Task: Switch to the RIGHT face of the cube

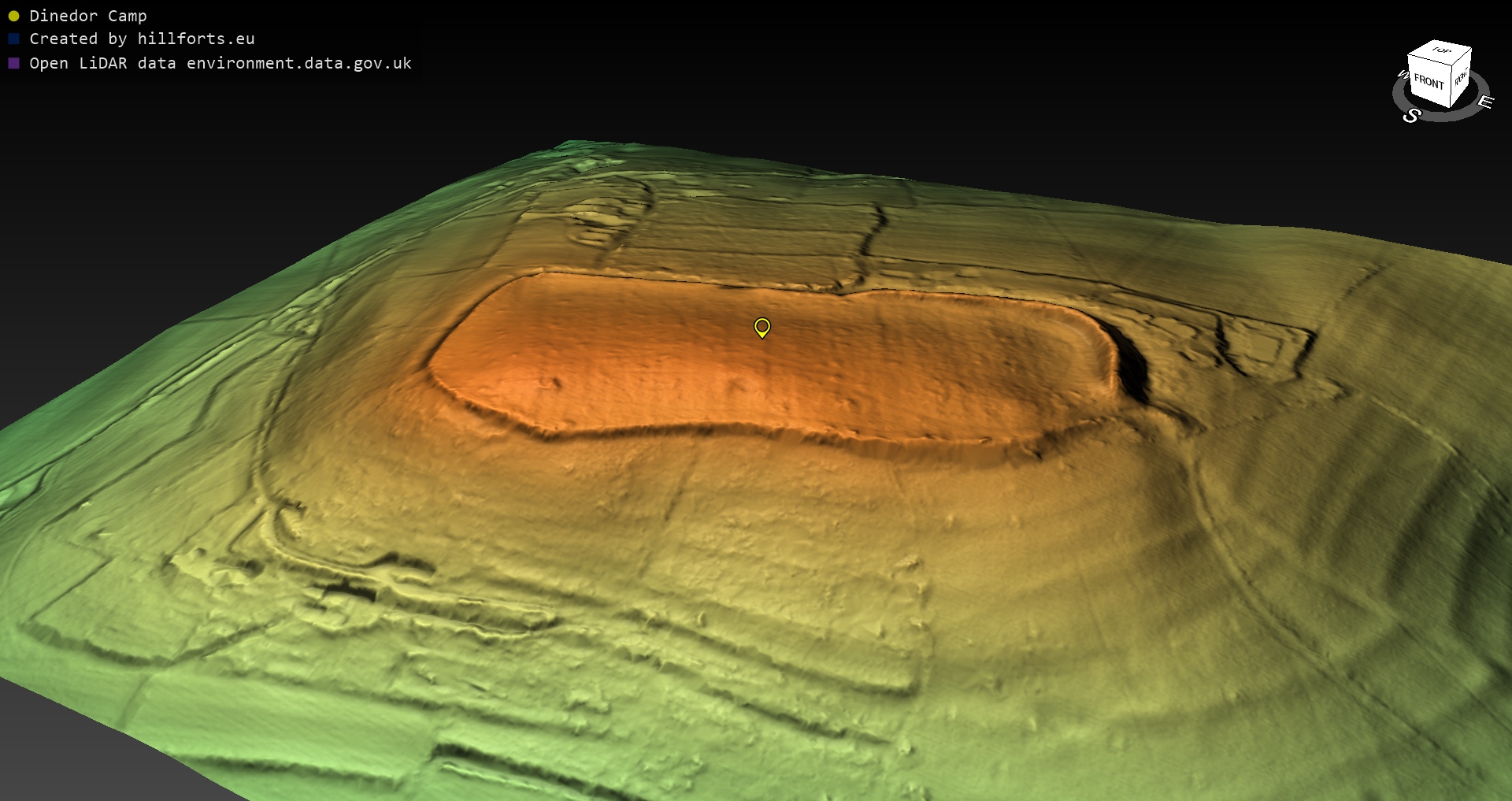Action: click(1461, 79)
